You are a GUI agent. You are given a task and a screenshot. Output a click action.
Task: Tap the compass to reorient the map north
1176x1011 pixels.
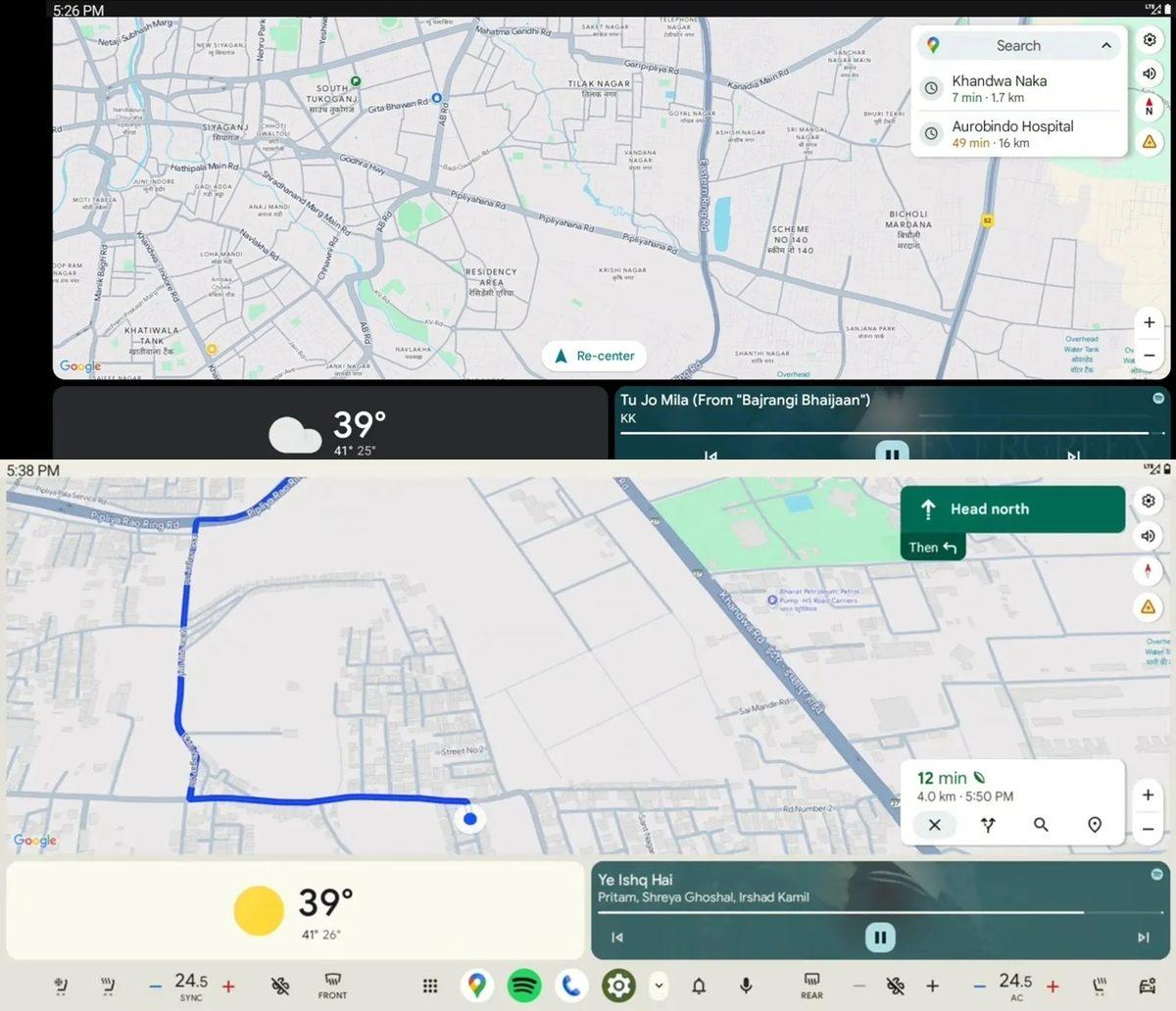(1148, 571)
